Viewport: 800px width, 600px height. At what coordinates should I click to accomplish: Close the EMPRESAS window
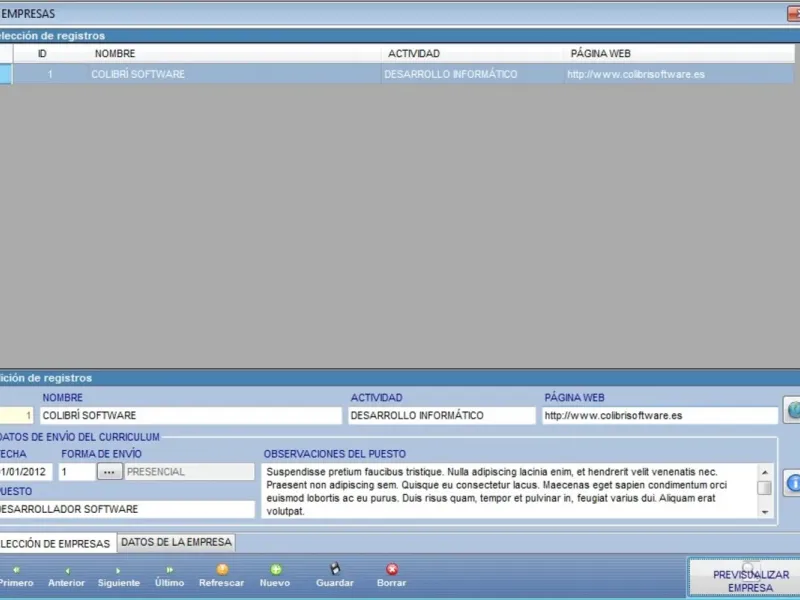pos(794,14)
